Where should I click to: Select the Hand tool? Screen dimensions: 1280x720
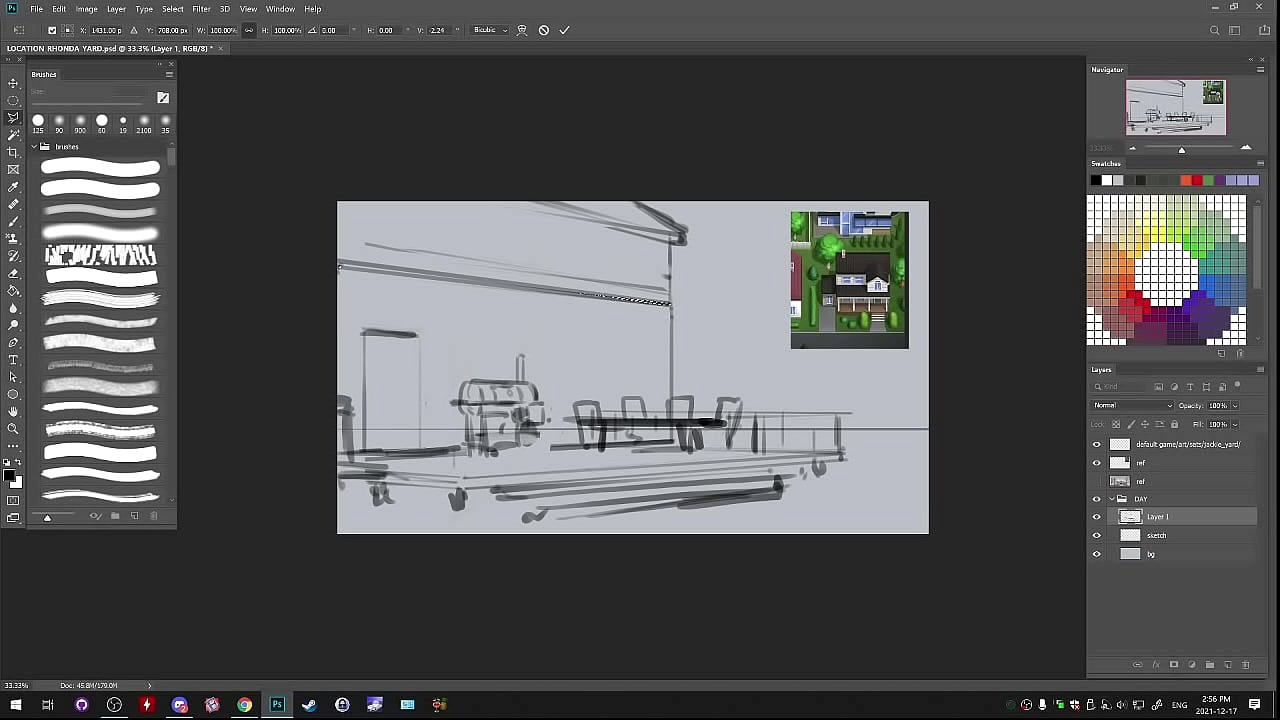(x=13, y=412)
